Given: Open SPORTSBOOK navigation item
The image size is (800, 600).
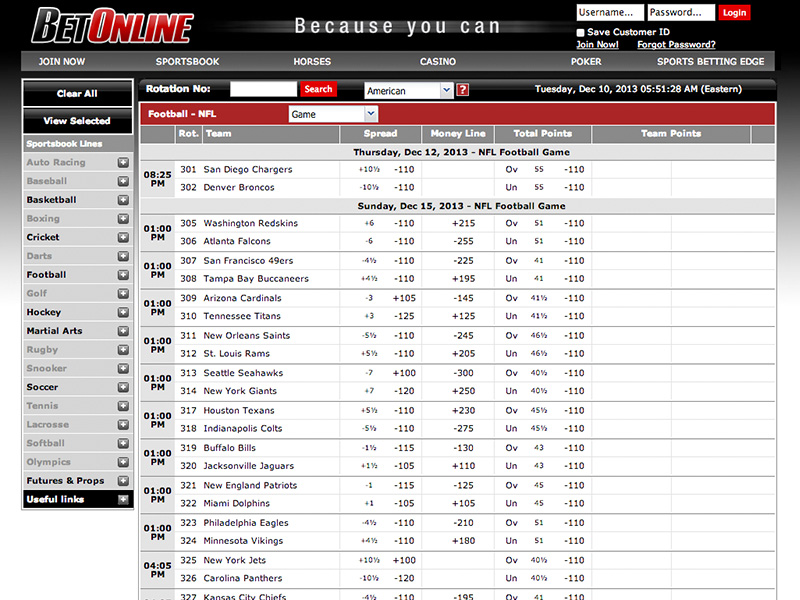Looking at the screenshot, I should 187,62.
